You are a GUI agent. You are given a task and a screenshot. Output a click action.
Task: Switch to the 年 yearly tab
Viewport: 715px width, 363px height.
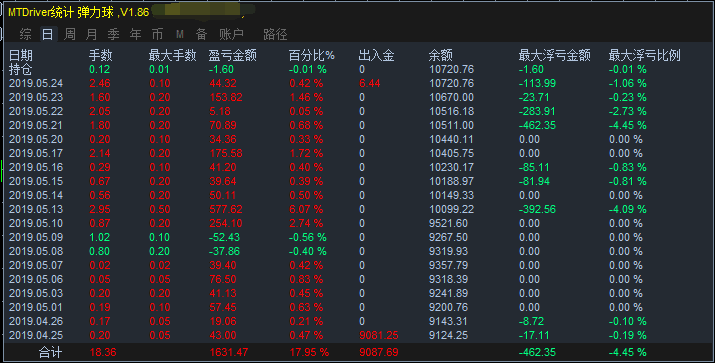click(x=135, y=34)
